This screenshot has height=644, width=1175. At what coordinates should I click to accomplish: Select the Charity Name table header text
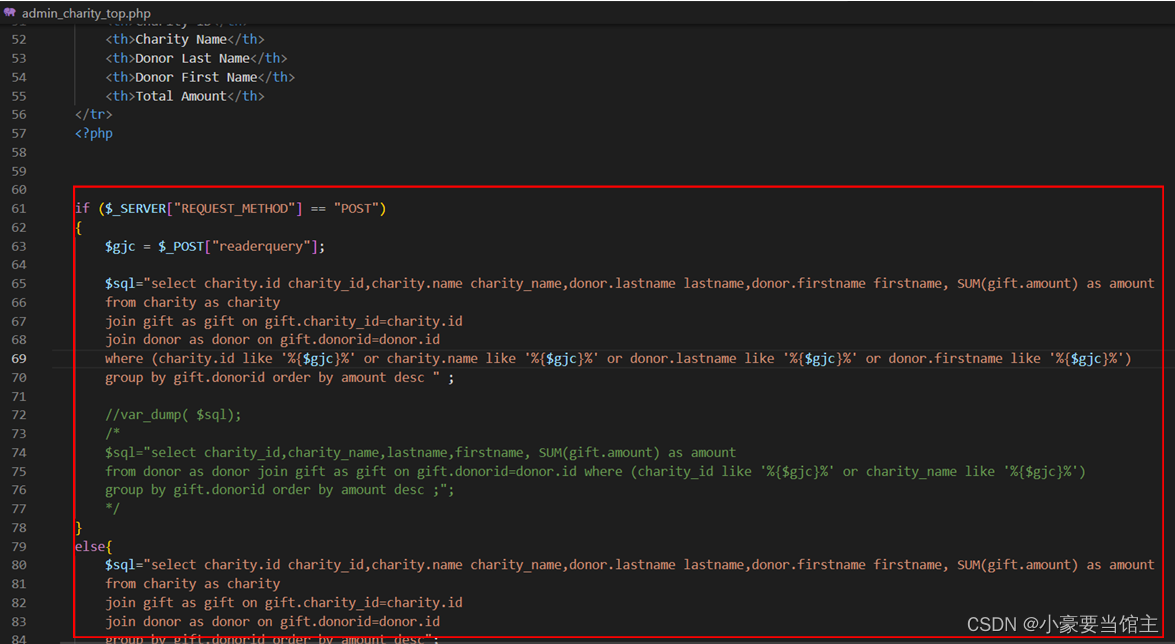182,39
